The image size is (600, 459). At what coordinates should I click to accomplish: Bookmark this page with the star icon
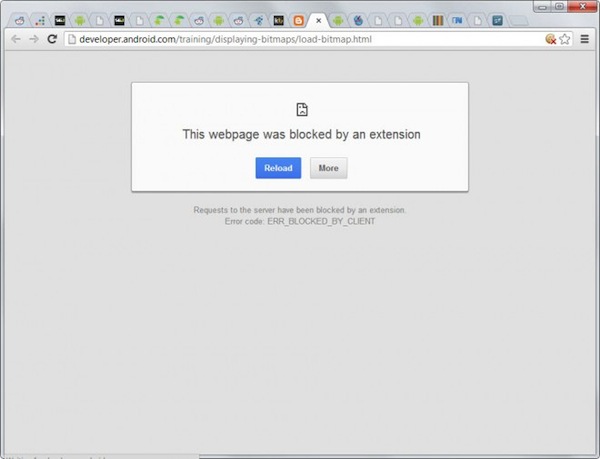565,39
